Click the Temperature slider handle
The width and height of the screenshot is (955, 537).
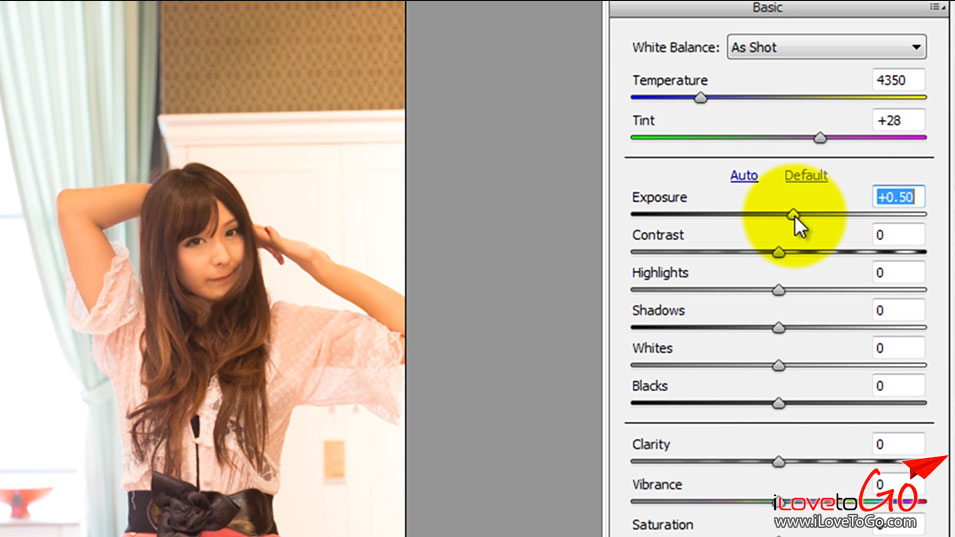700,97
